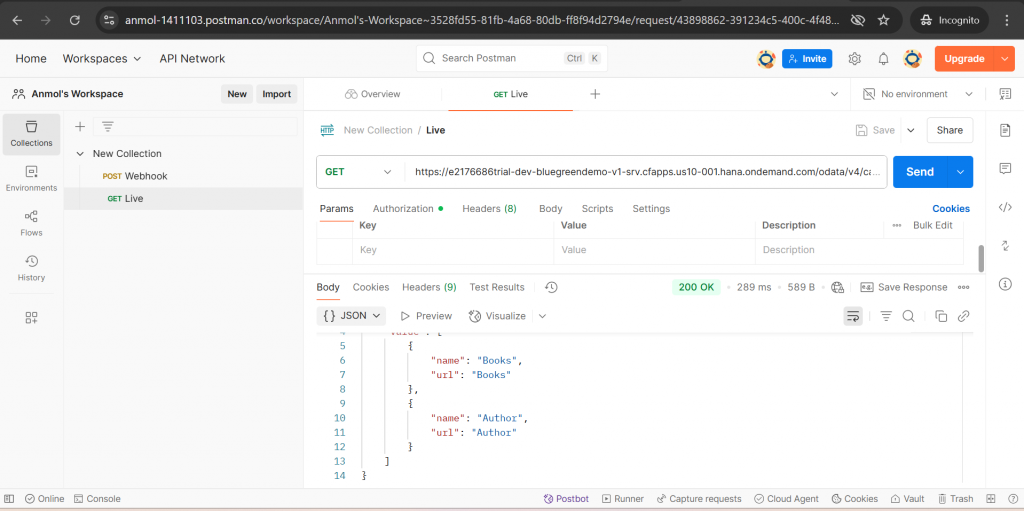Viewport: 1024px width, 511px height.
Task: Open the request info icon
Action: coord(1005,284)
